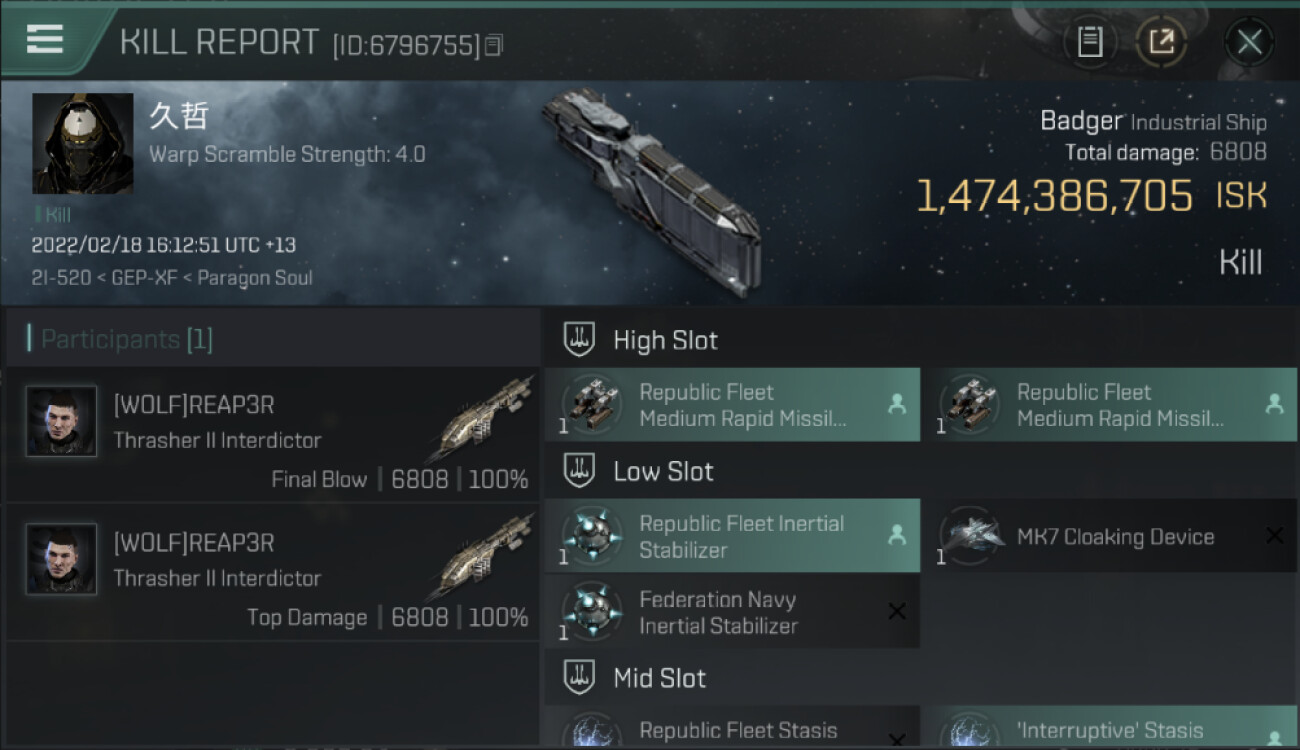The height and width of the screenshot is (750, 1300).
Task: Select the Participants [1] header tab
Action: [126, 340]
